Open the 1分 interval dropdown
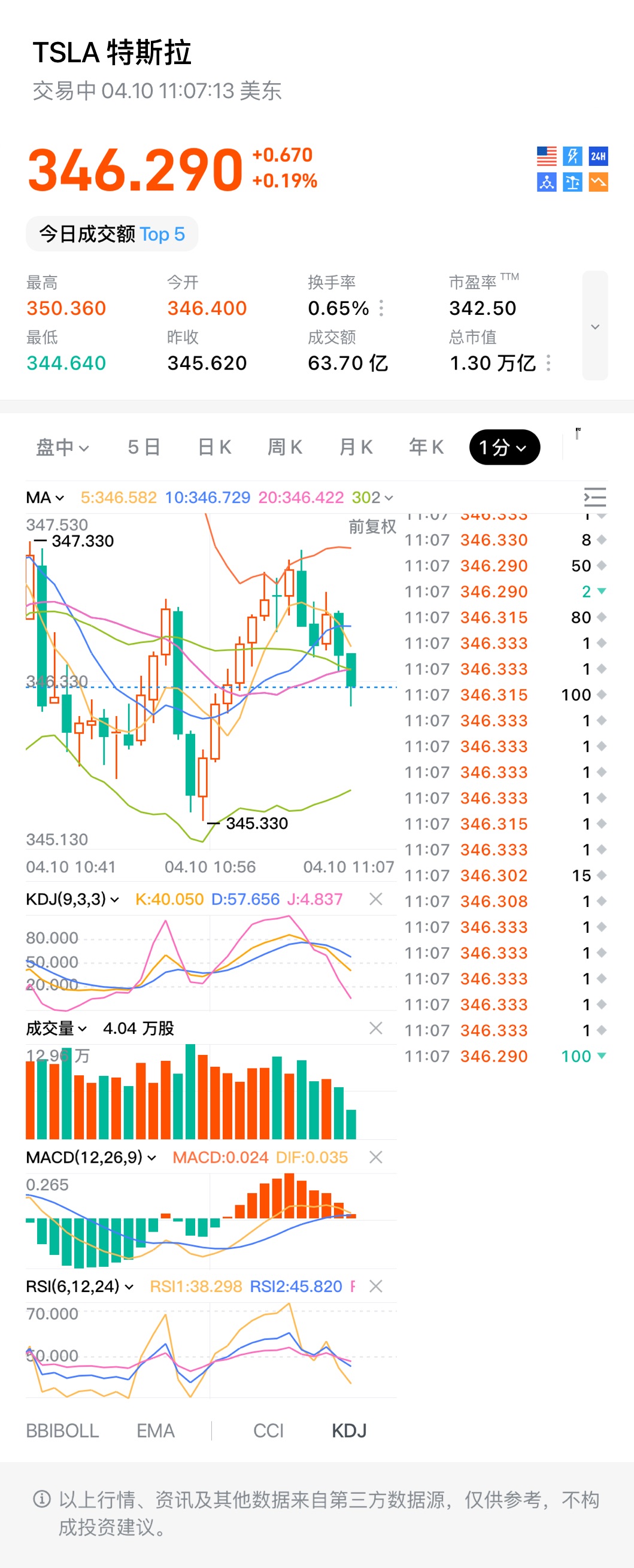Screen dimensions: 634x1568 [x=504, y=447]
